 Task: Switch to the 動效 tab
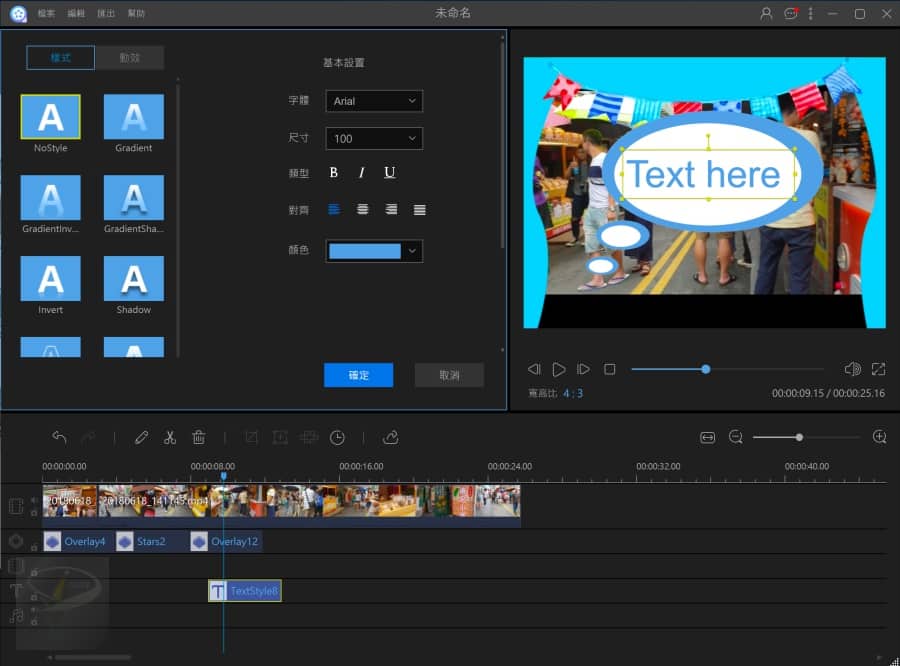pyautogui.click(x=129, y=58)
